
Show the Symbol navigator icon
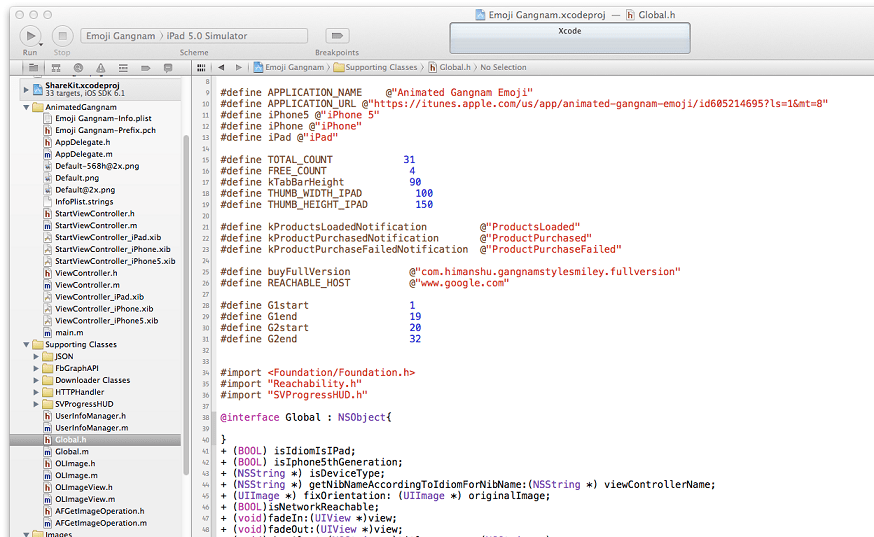56,67
